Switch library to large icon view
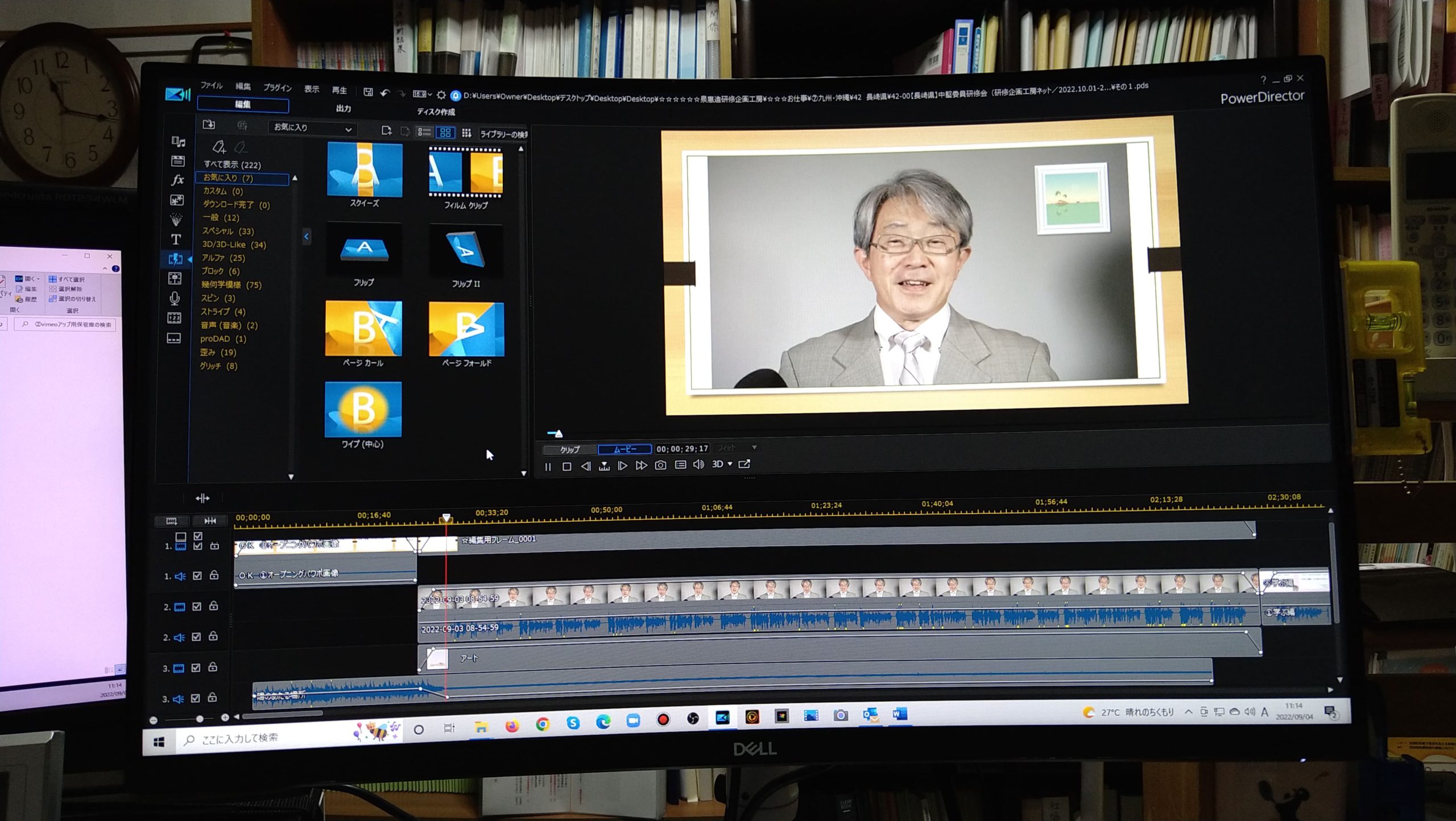This screenshot has height=821, width=1456. 445,132
